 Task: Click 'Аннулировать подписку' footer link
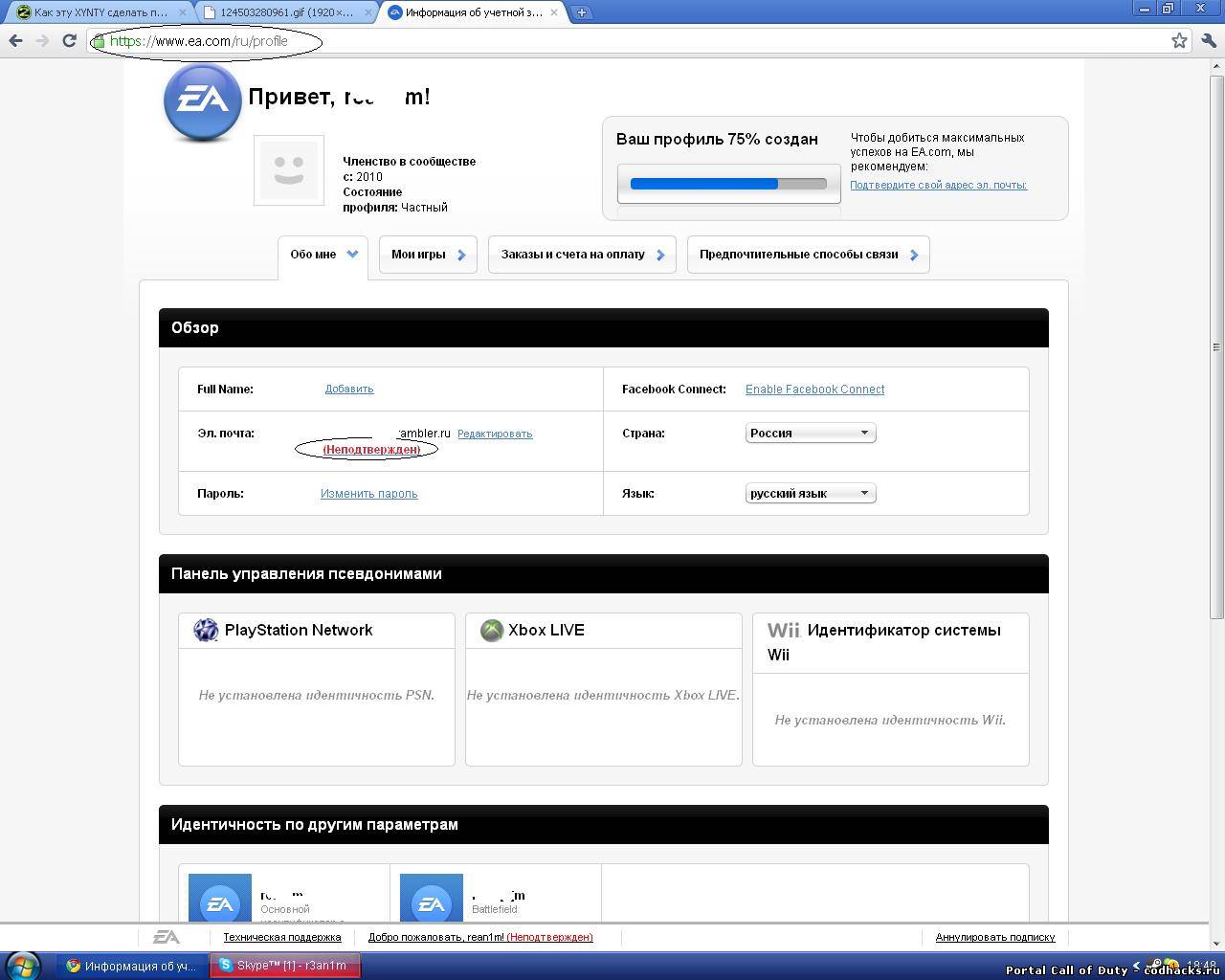pos(995,937)
